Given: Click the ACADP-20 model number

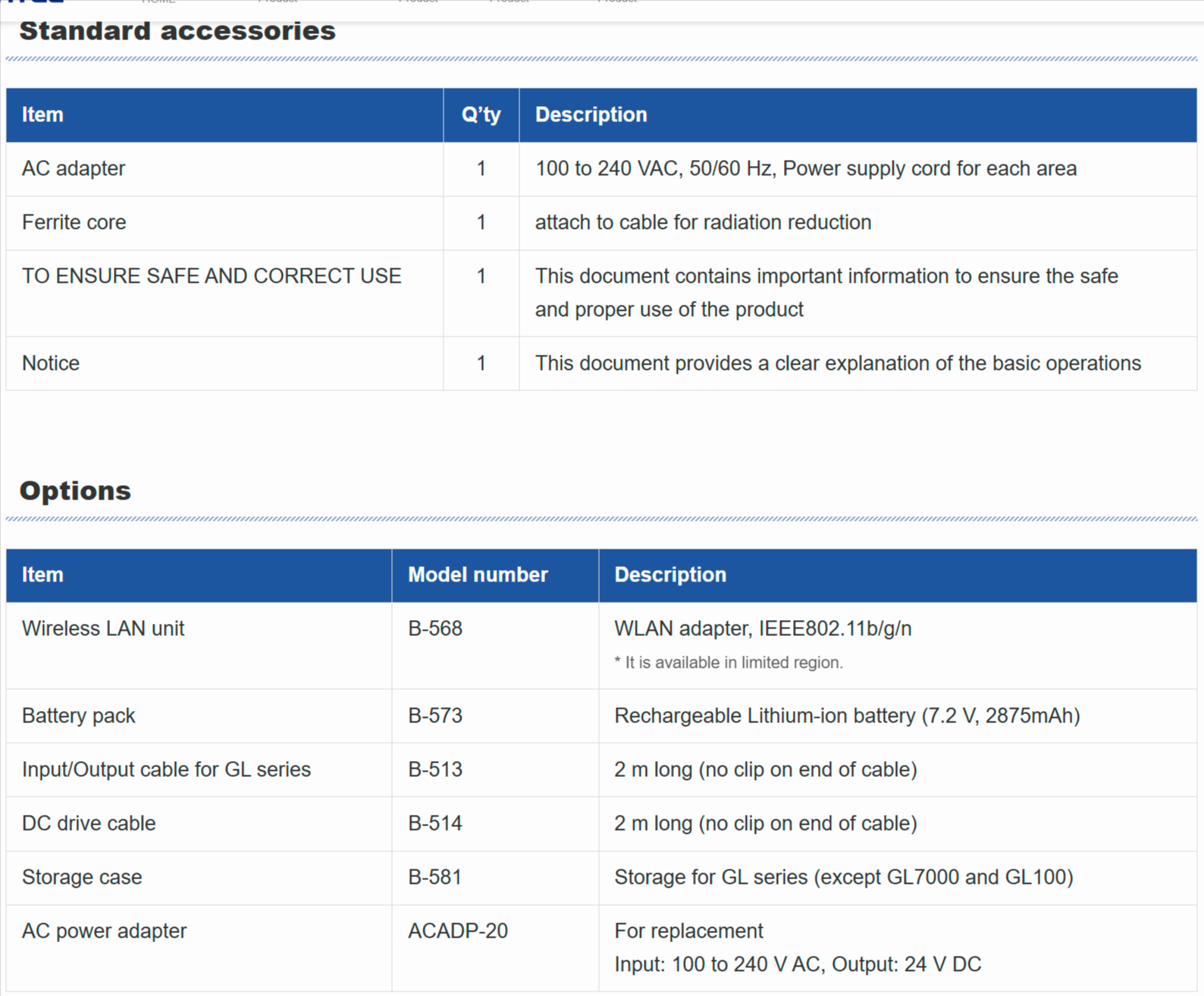Looking at the screenshot, I should (458, 931).
